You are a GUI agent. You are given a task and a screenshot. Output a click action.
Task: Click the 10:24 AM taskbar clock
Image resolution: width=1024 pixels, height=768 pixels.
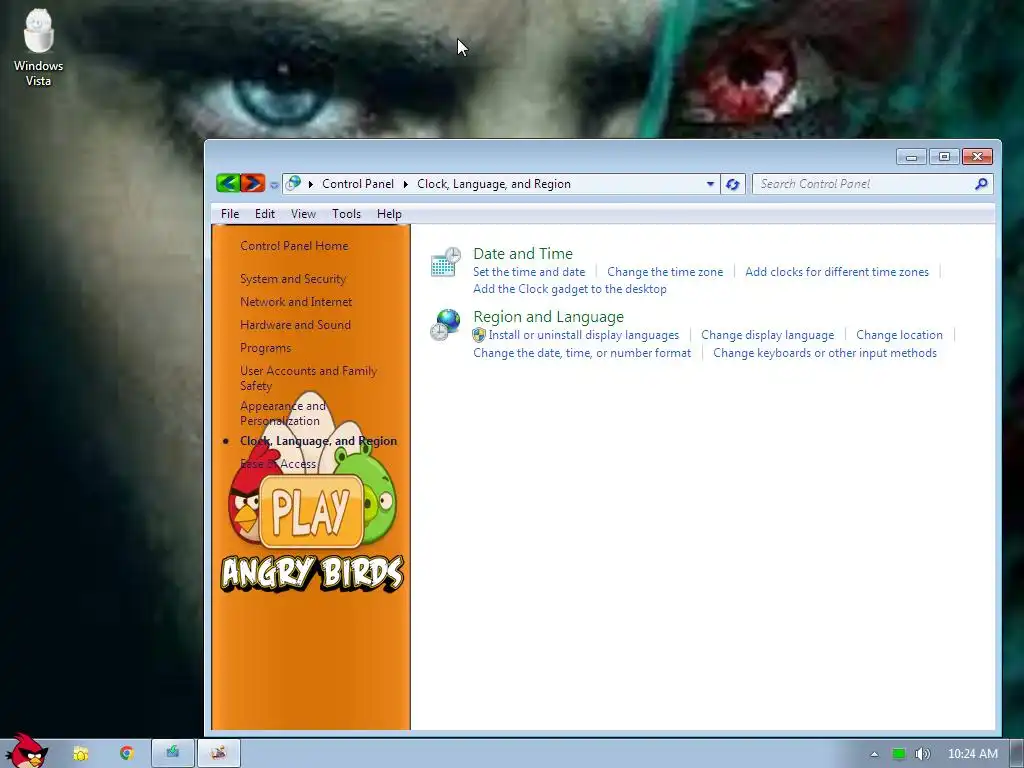coord(972,754)
